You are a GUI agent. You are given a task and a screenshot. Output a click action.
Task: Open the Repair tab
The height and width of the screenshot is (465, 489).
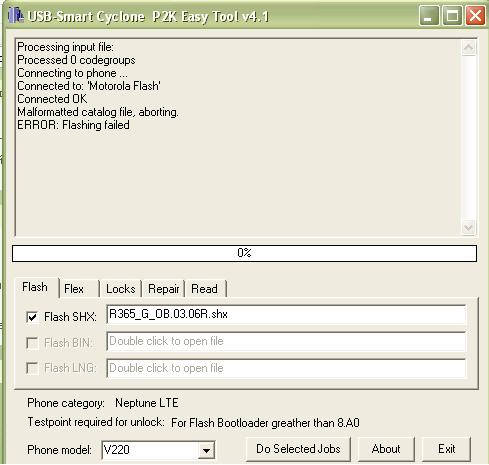coord(163,289)
